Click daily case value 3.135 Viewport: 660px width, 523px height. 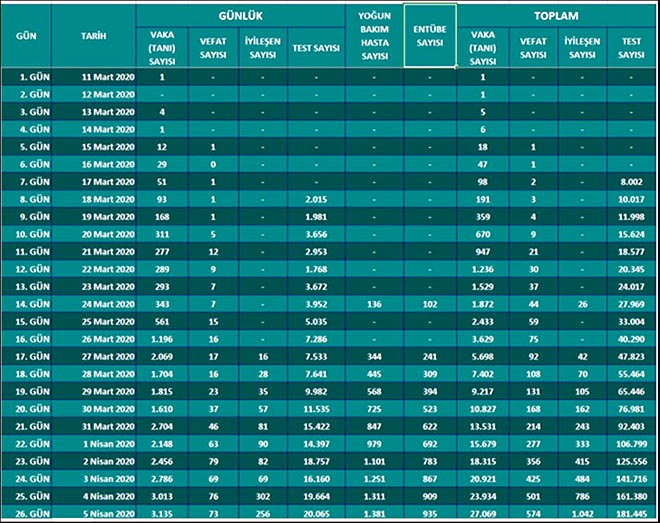[161, 515]
